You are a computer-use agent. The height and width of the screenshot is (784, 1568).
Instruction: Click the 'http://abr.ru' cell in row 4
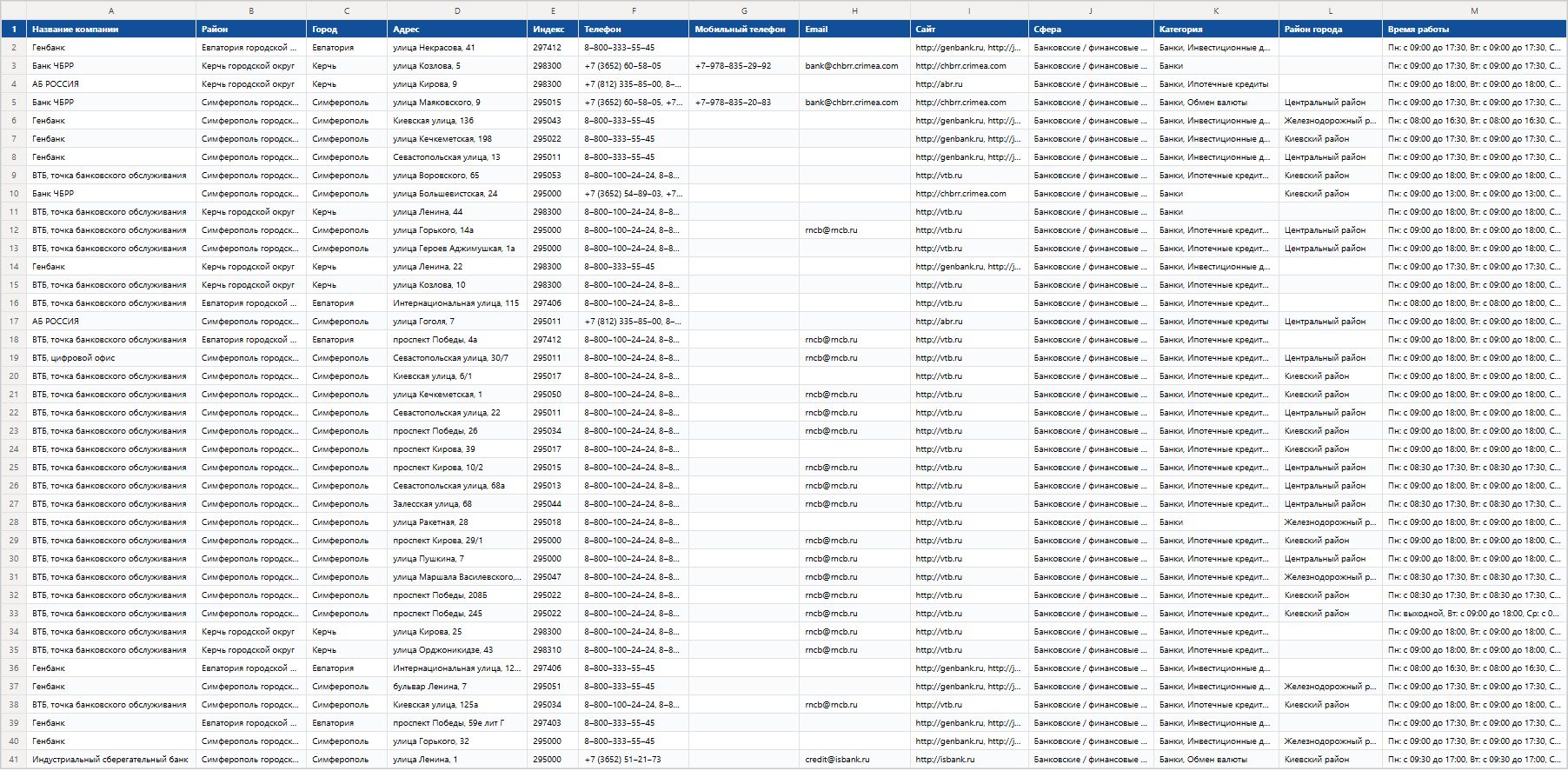click(969, 84)
